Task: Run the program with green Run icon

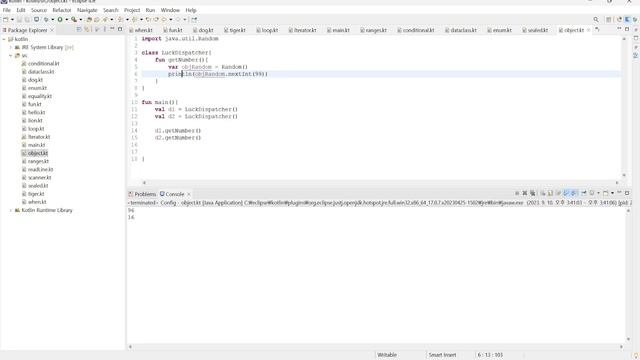Action: pyautogui.click(x=60, y=20)
